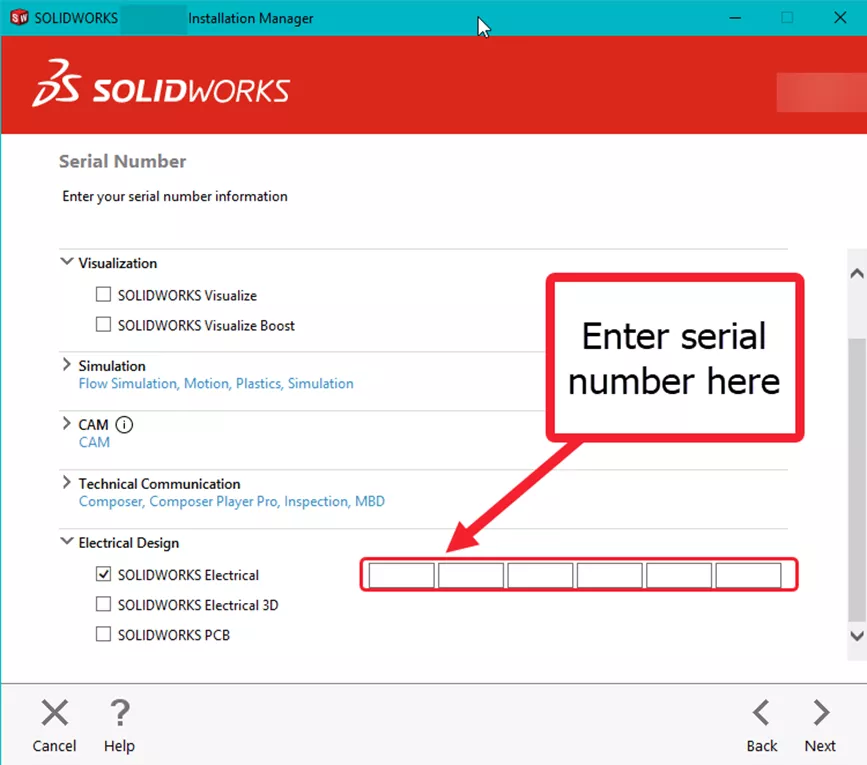Collapse the Electrical Design section
This screenshot has width=867, height=765.
click(x=66, y=541)
